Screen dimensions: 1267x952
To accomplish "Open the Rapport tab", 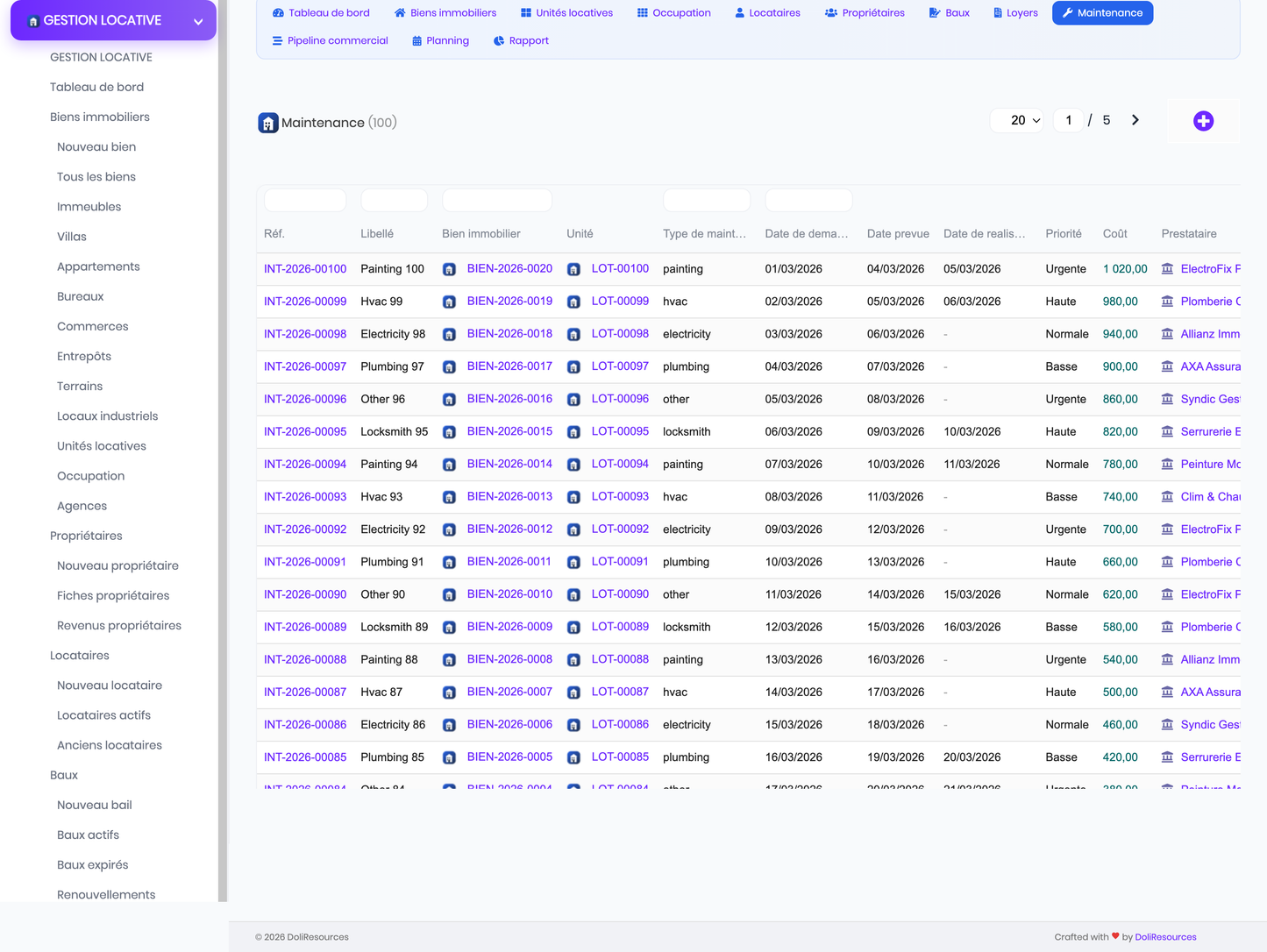I will click(x=521, y=41).
